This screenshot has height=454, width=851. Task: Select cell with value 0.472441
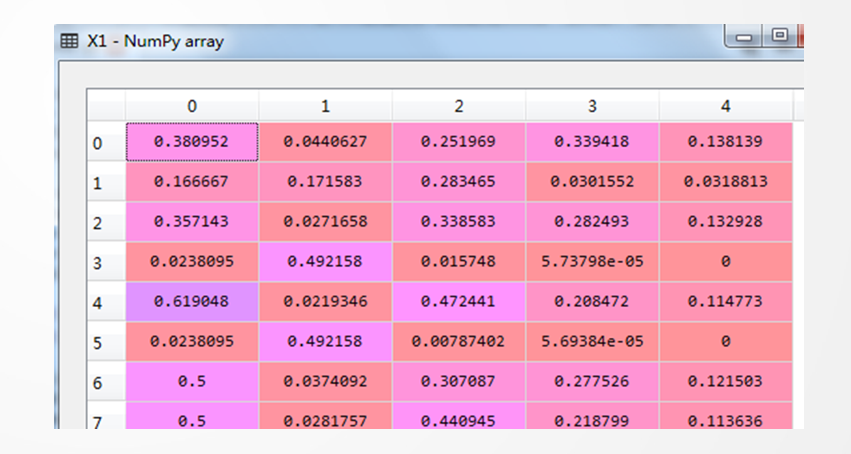pyautogui.click(x=459, y=302)
